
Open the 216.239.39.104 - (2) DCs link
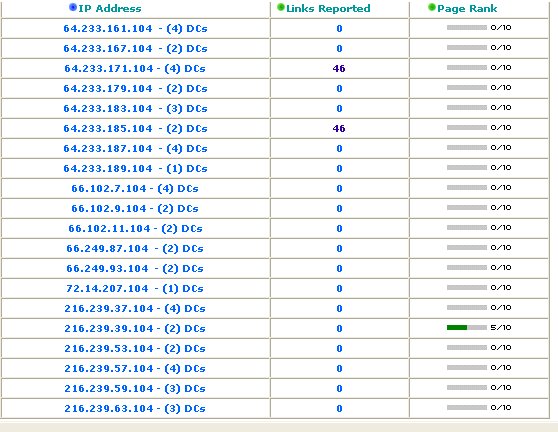(135, 328)
